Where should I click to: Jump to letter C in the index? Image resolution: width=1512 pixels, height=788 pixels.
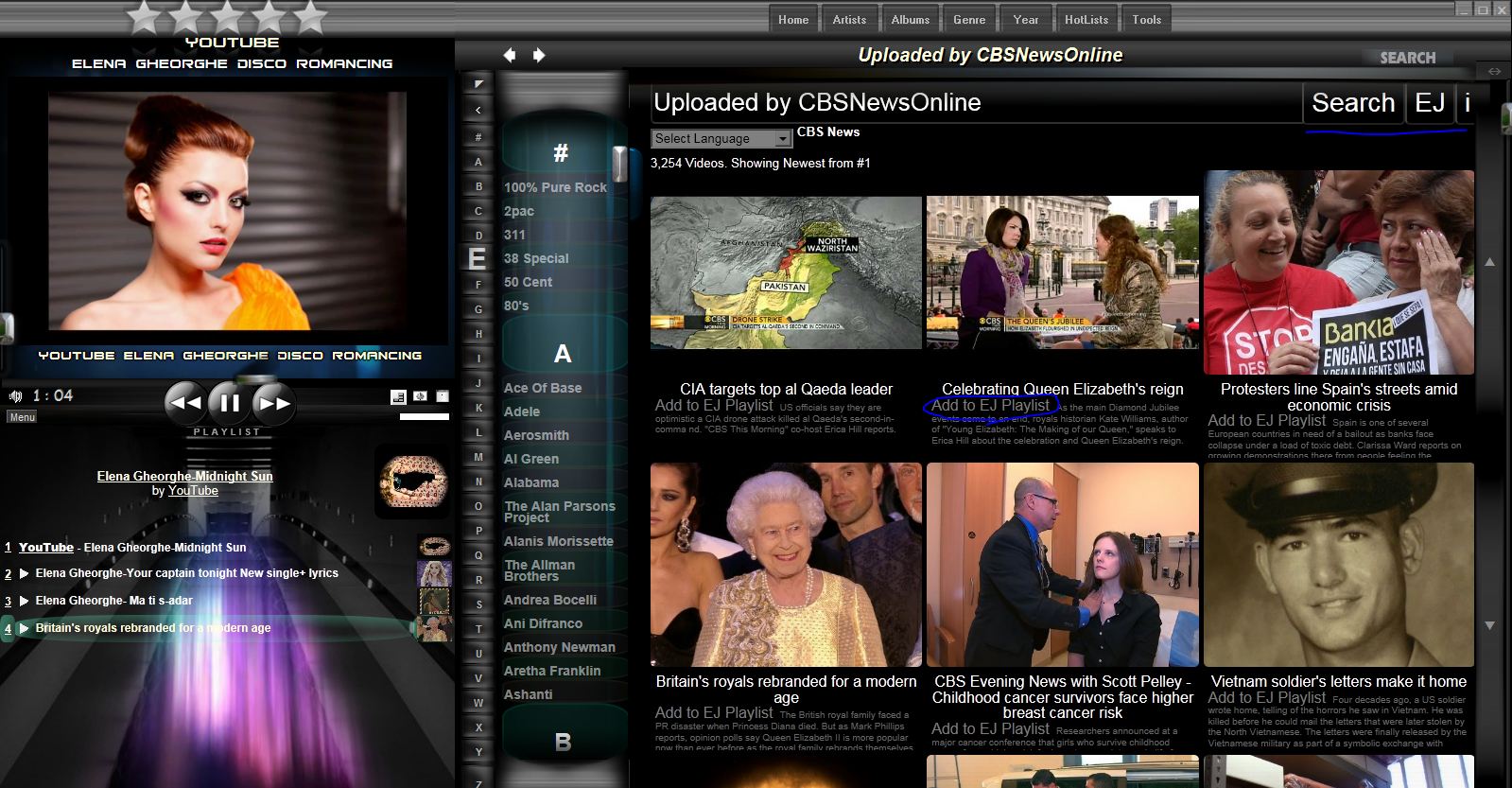478,211
